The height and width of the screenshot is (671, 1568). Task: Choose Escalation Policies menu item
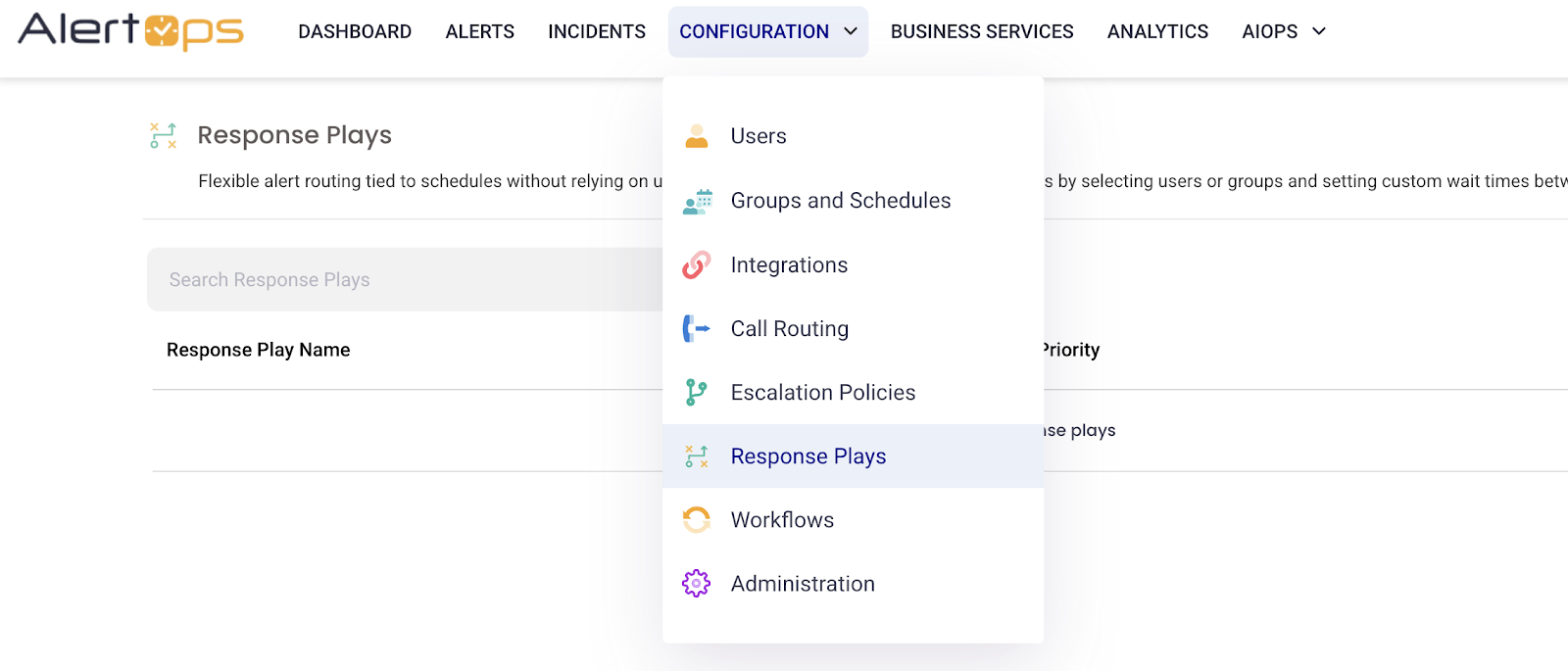[854, 393]
